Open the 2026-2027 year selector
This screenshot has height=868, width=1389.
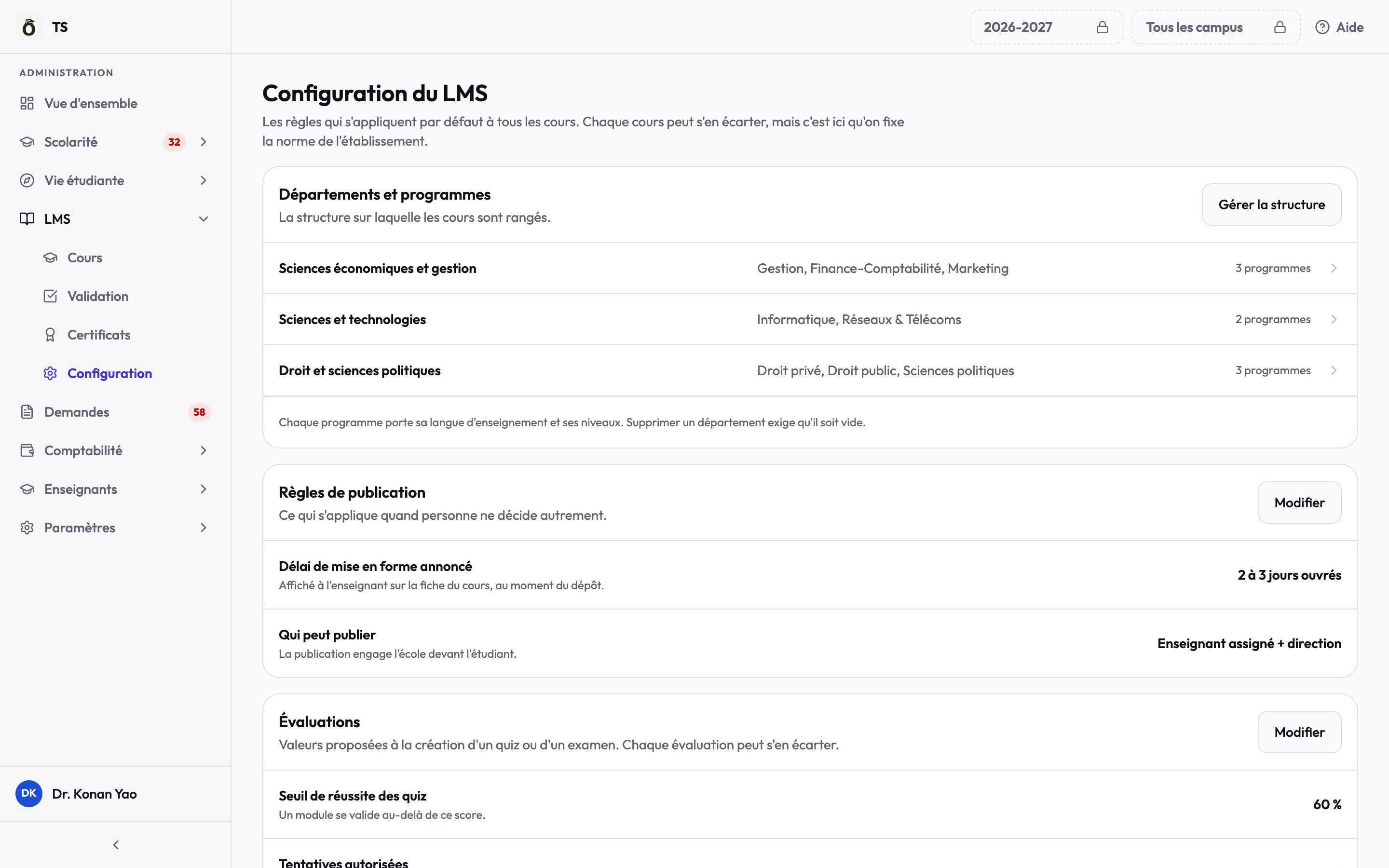coord(1047,27)
